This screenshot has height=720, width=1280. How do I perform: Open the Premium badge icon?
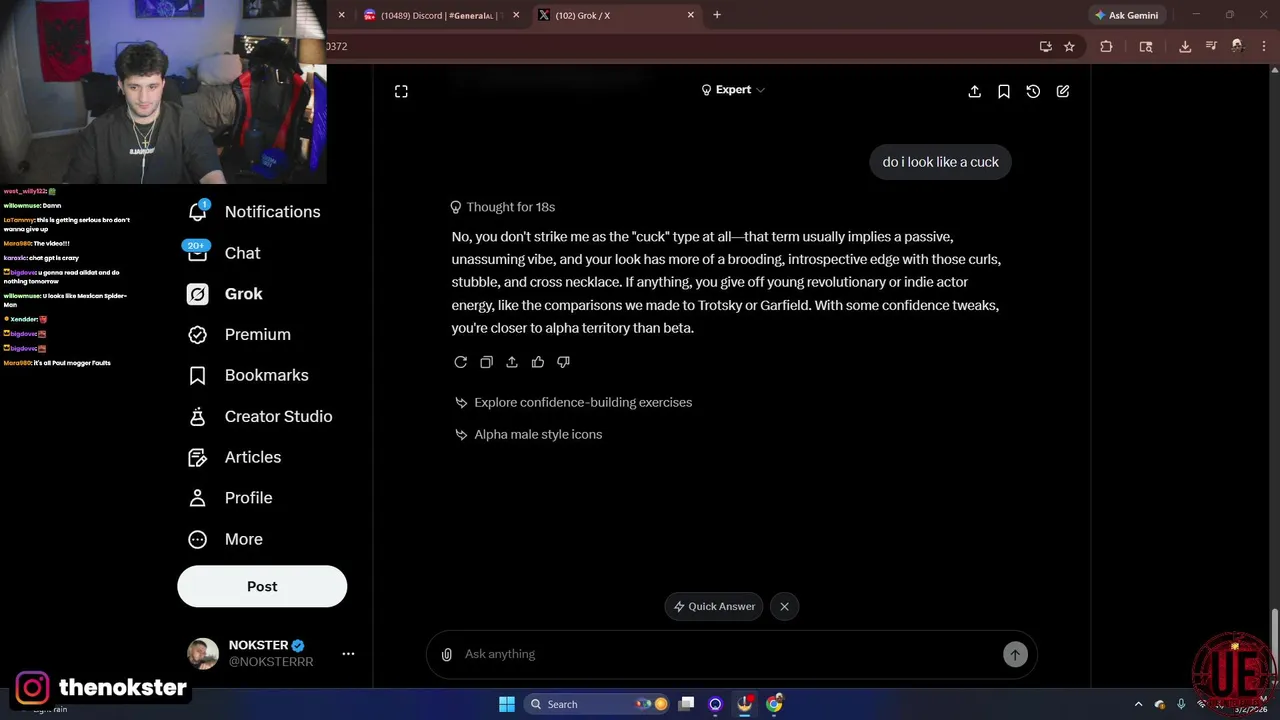pyautogui.click(x=198, y=335)
